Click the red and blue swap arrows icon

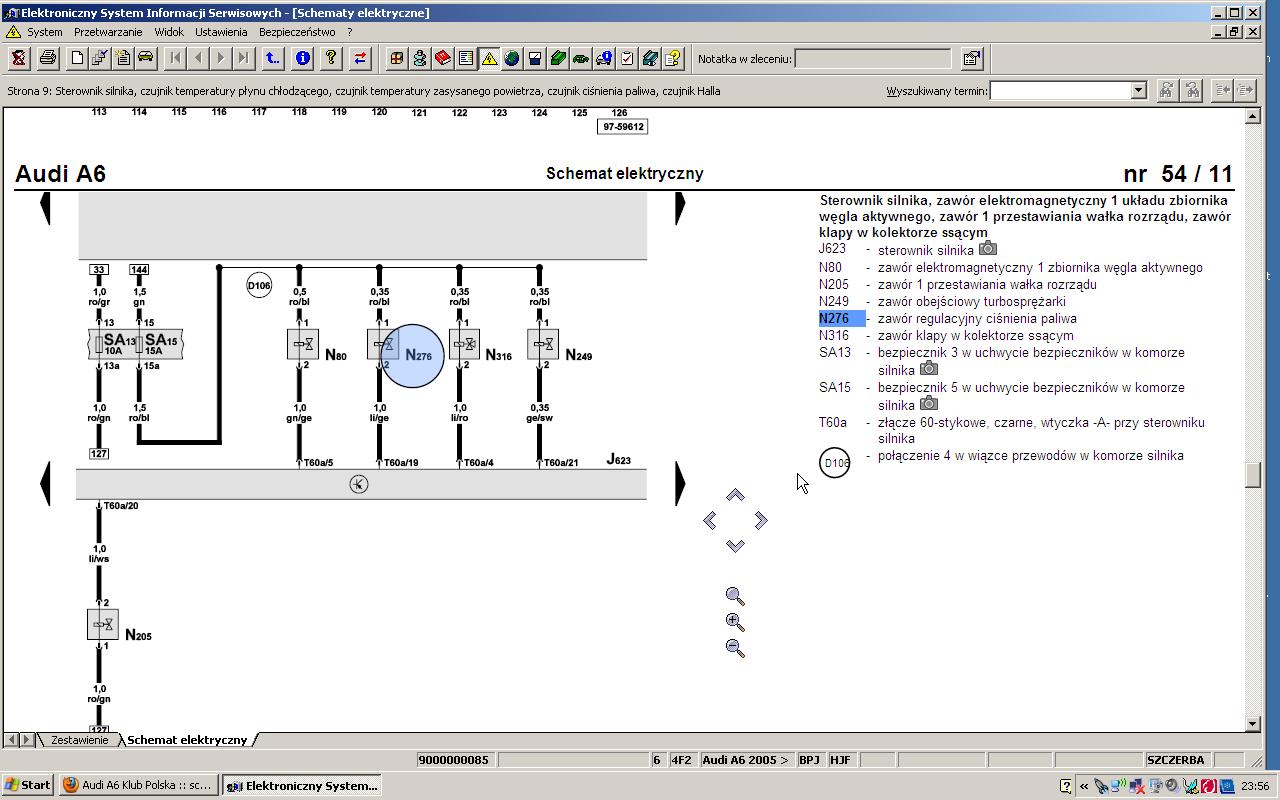(x=360, y=58)
